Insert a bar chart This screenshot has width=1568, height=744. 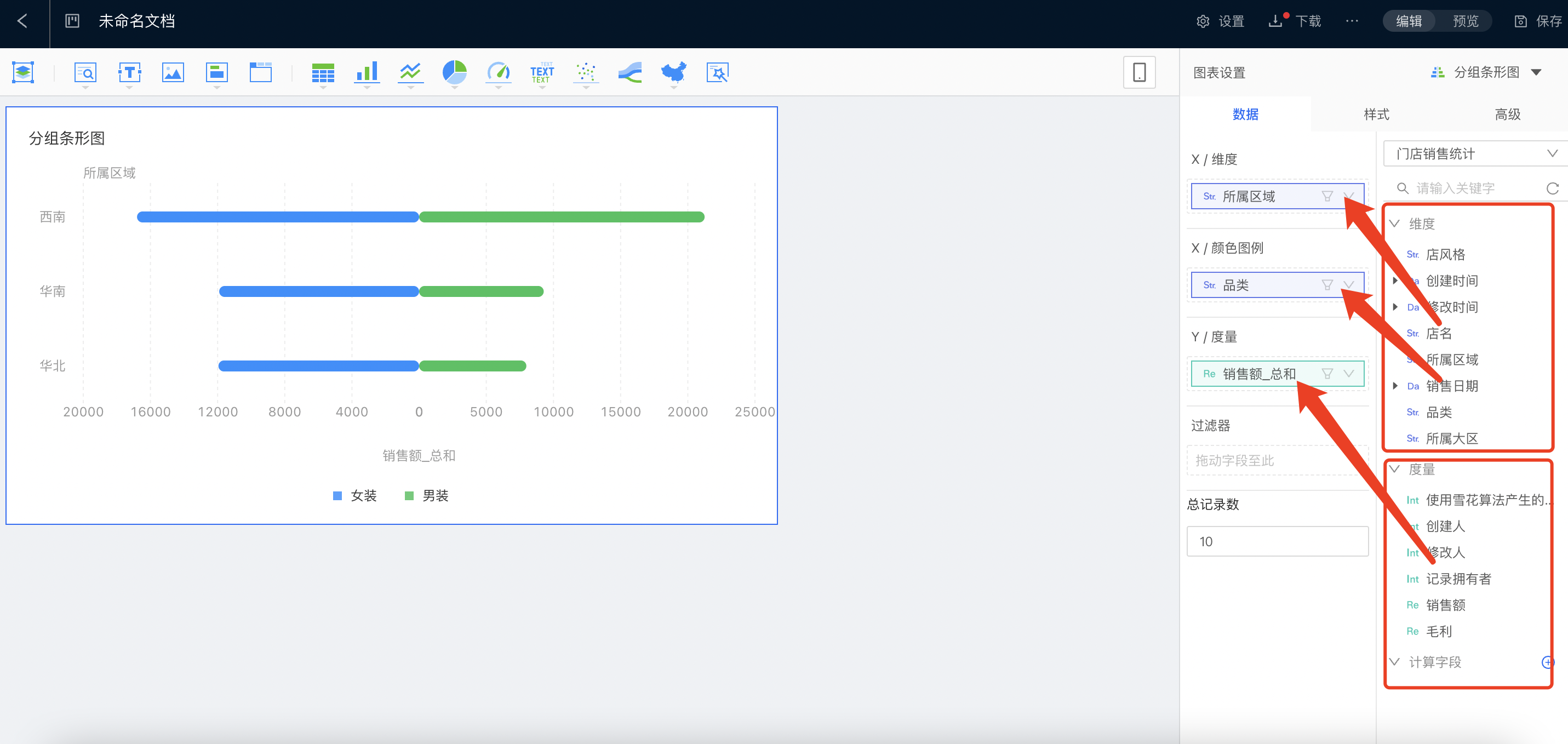tap(367, 72)
